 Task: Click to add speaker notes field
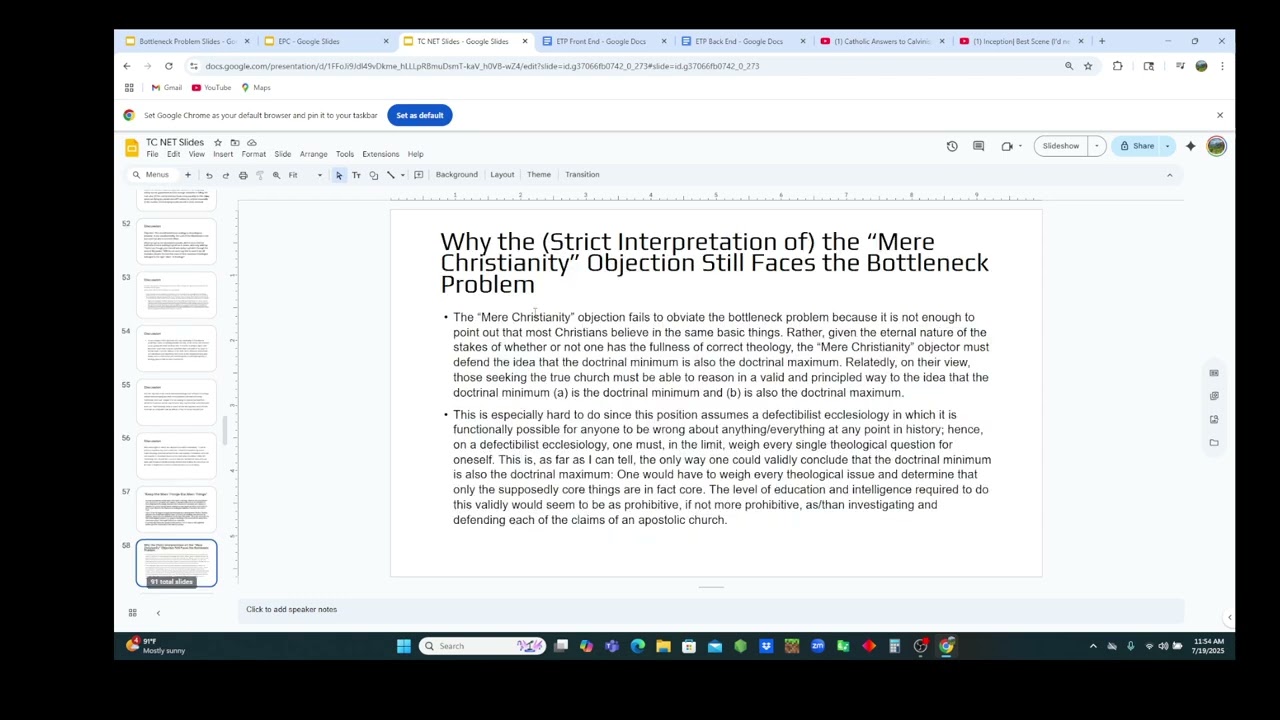click(710, 609)
